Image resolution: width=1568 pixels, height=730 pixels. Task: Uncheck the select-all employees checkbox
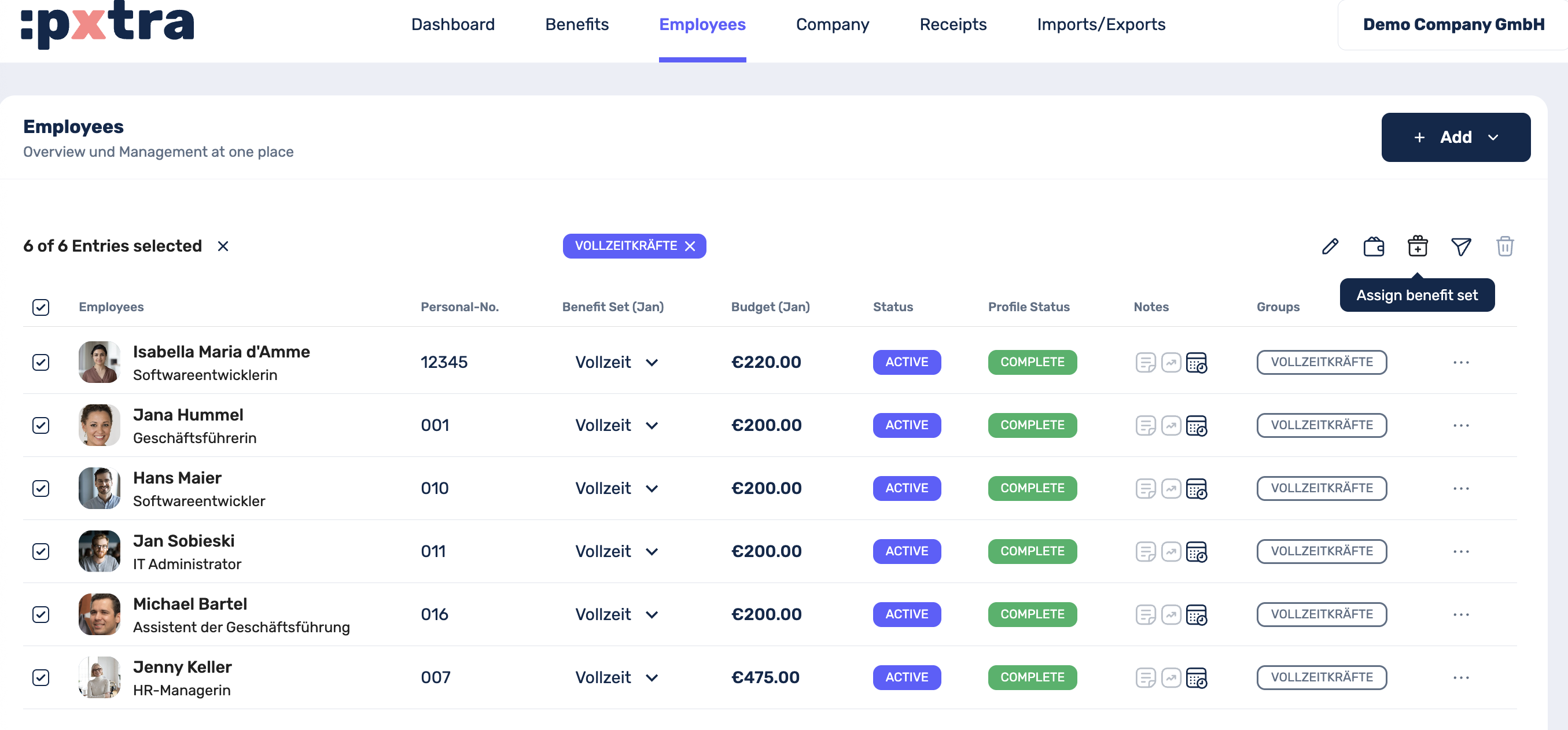[x=41, y=307]
